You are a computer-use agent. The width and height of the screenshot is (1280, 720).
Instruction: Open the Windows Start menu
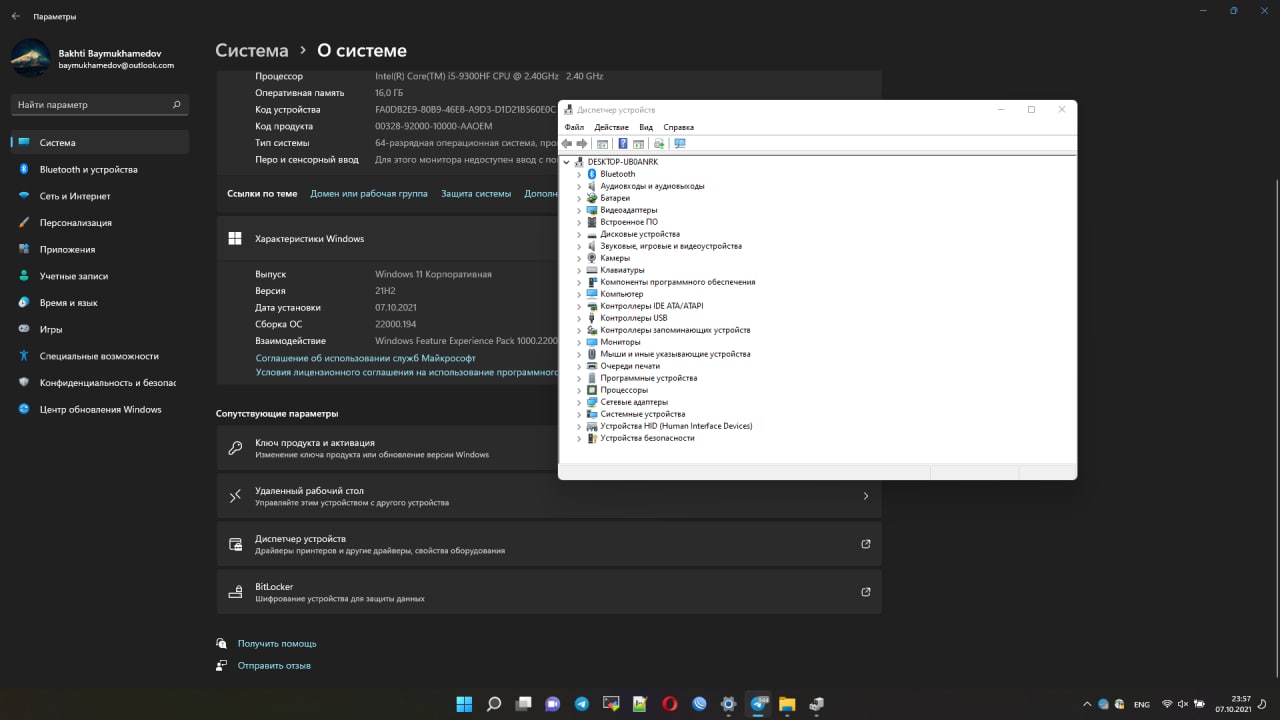[464, 704]
